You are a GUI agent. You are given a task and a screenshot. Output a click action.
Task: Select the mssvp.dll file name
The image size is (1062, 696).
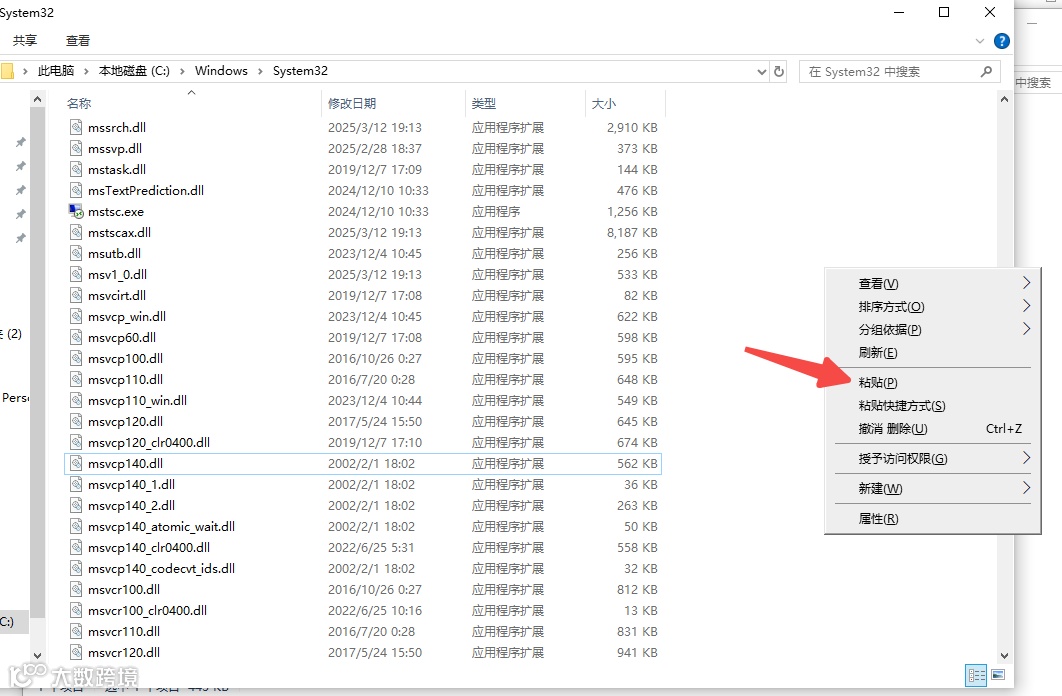point(115,148)
